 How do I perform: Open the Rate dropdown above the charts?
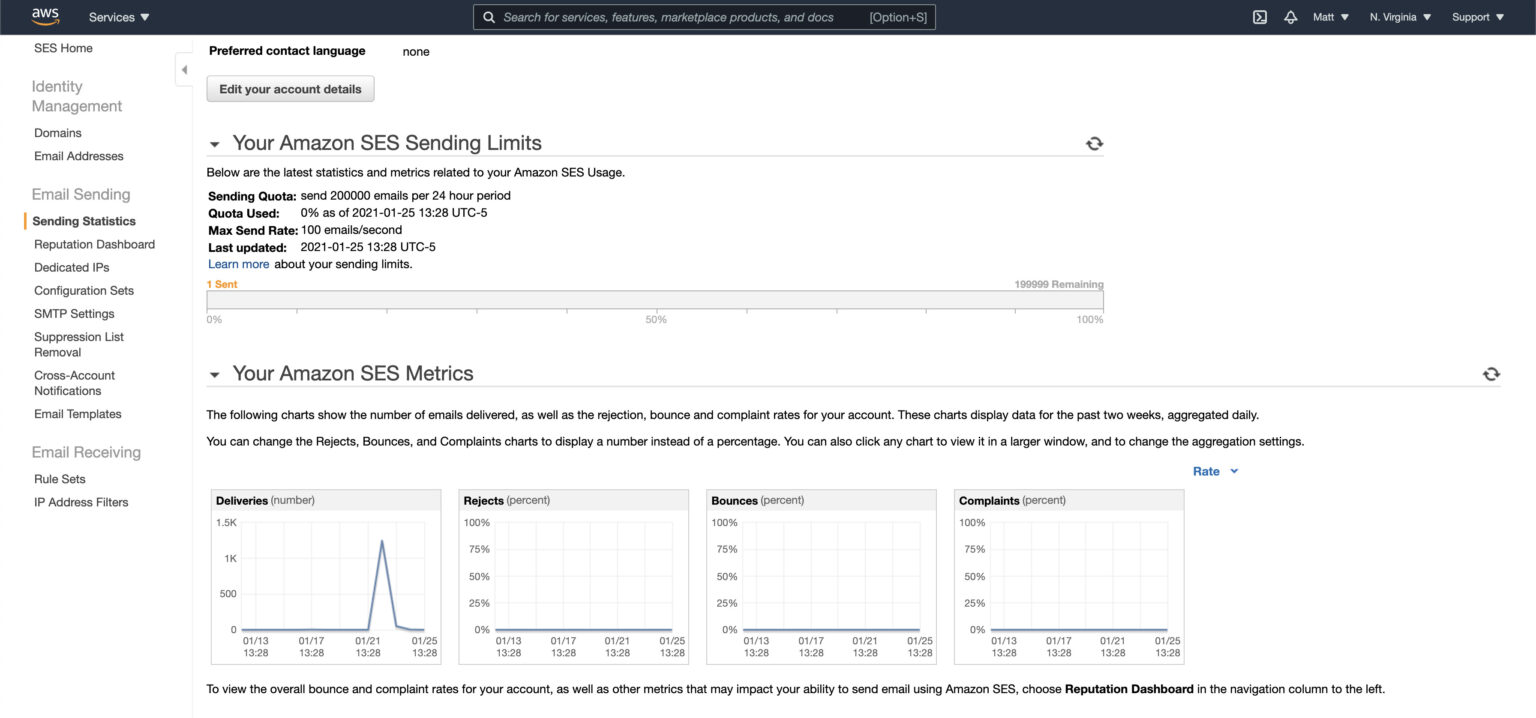pos(1214,471)
